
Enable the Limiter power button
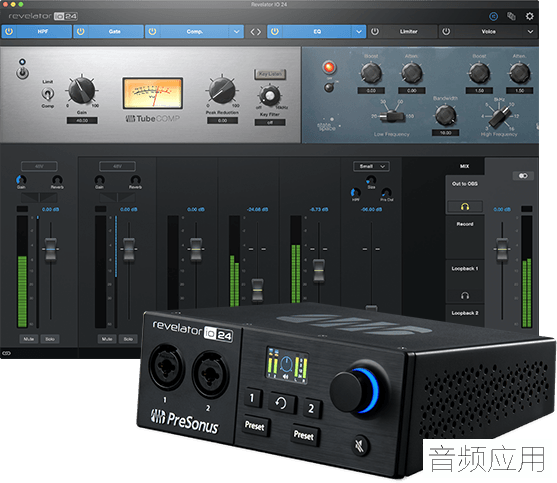(375, 31)
